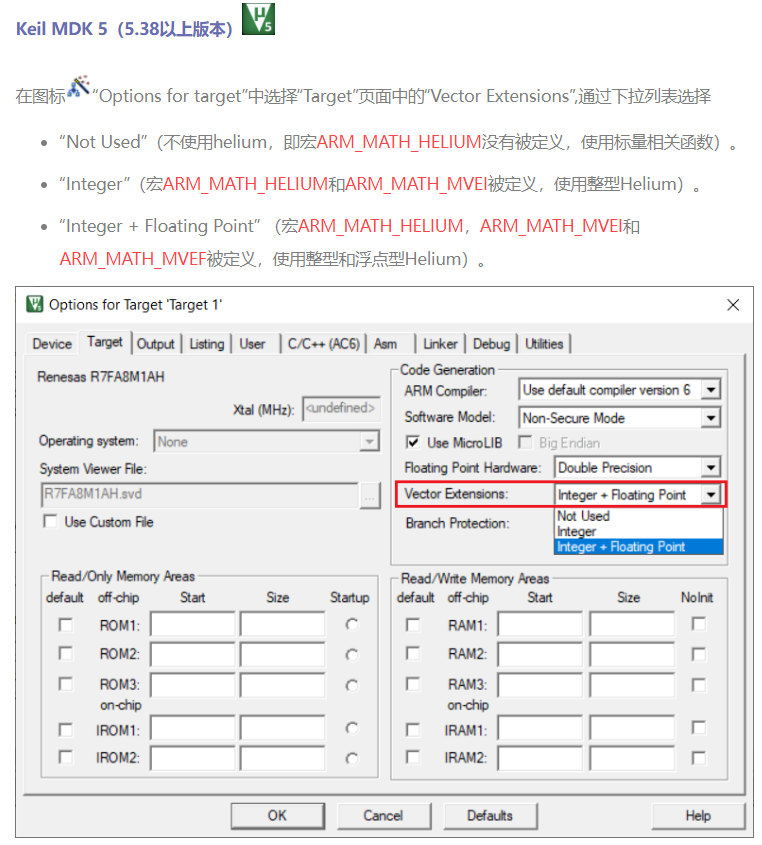Screen dimensions: 762x845
Task: Expand the Floating Point Hardware dropdown
Action: coord(711,467)
